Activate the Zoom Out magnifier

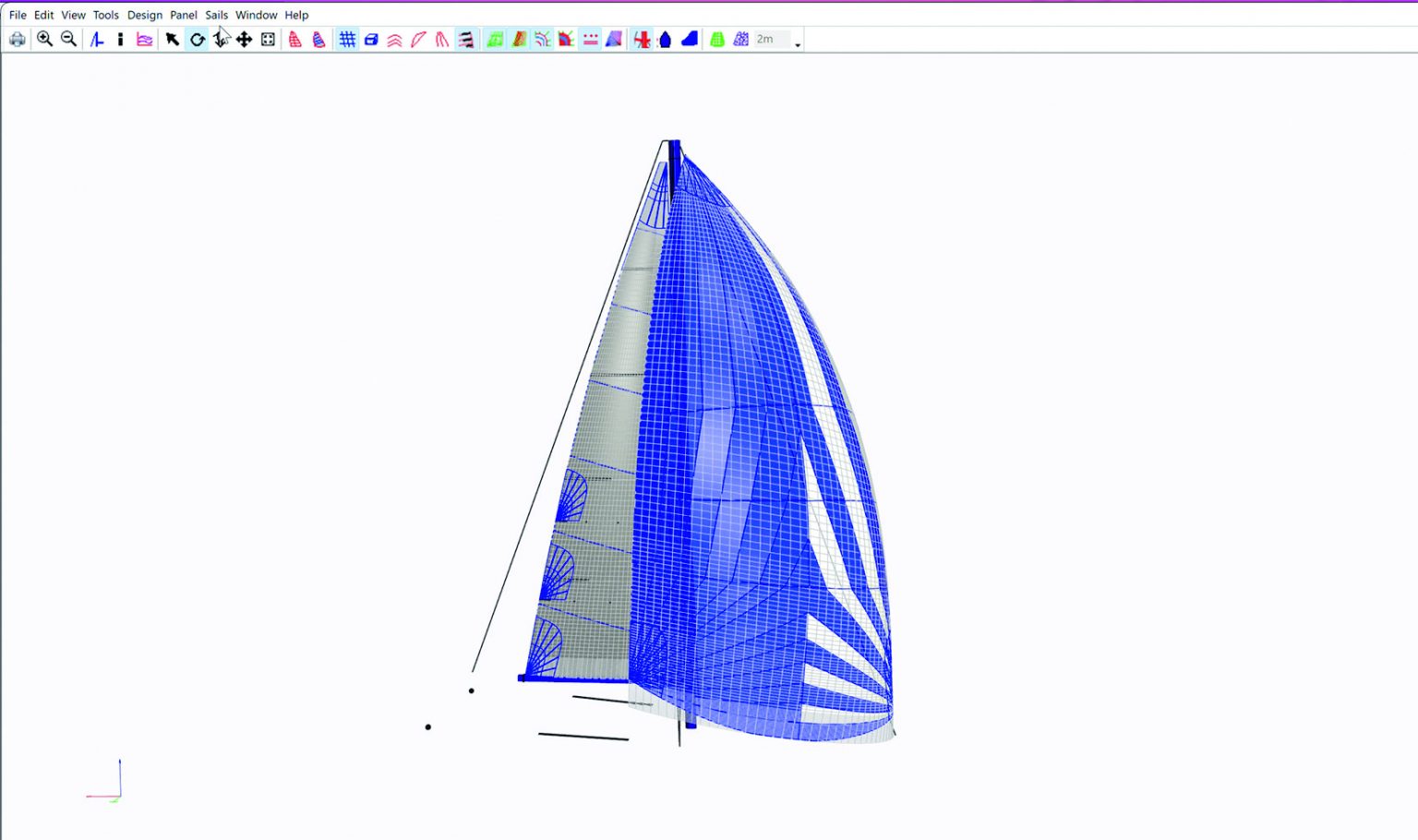(67, 39)
